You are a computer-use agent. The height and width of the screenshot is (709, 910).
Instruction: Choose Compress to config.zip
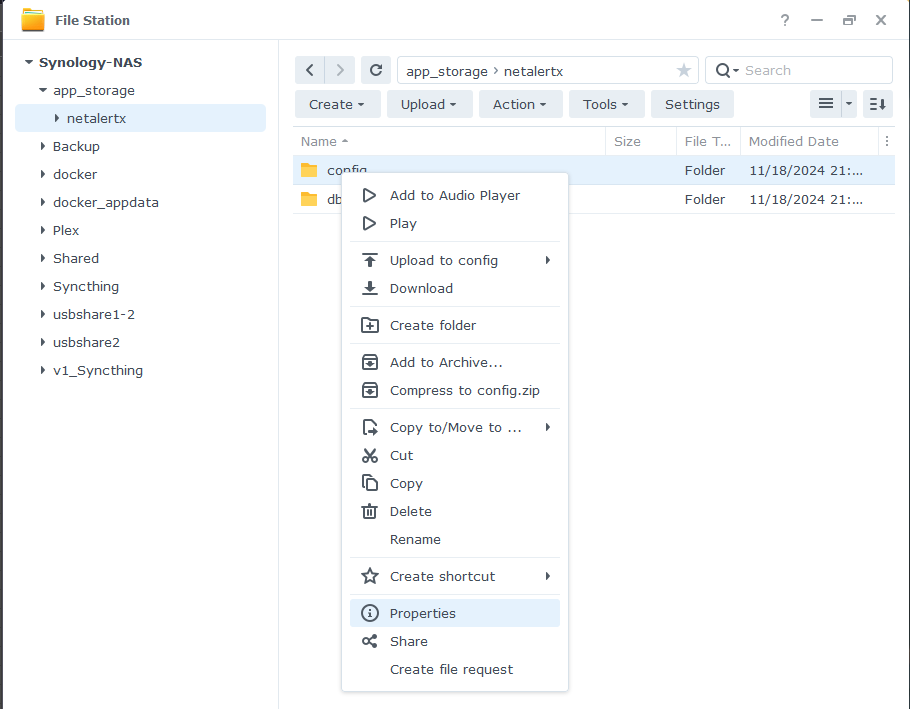click(x=464, y=391)
